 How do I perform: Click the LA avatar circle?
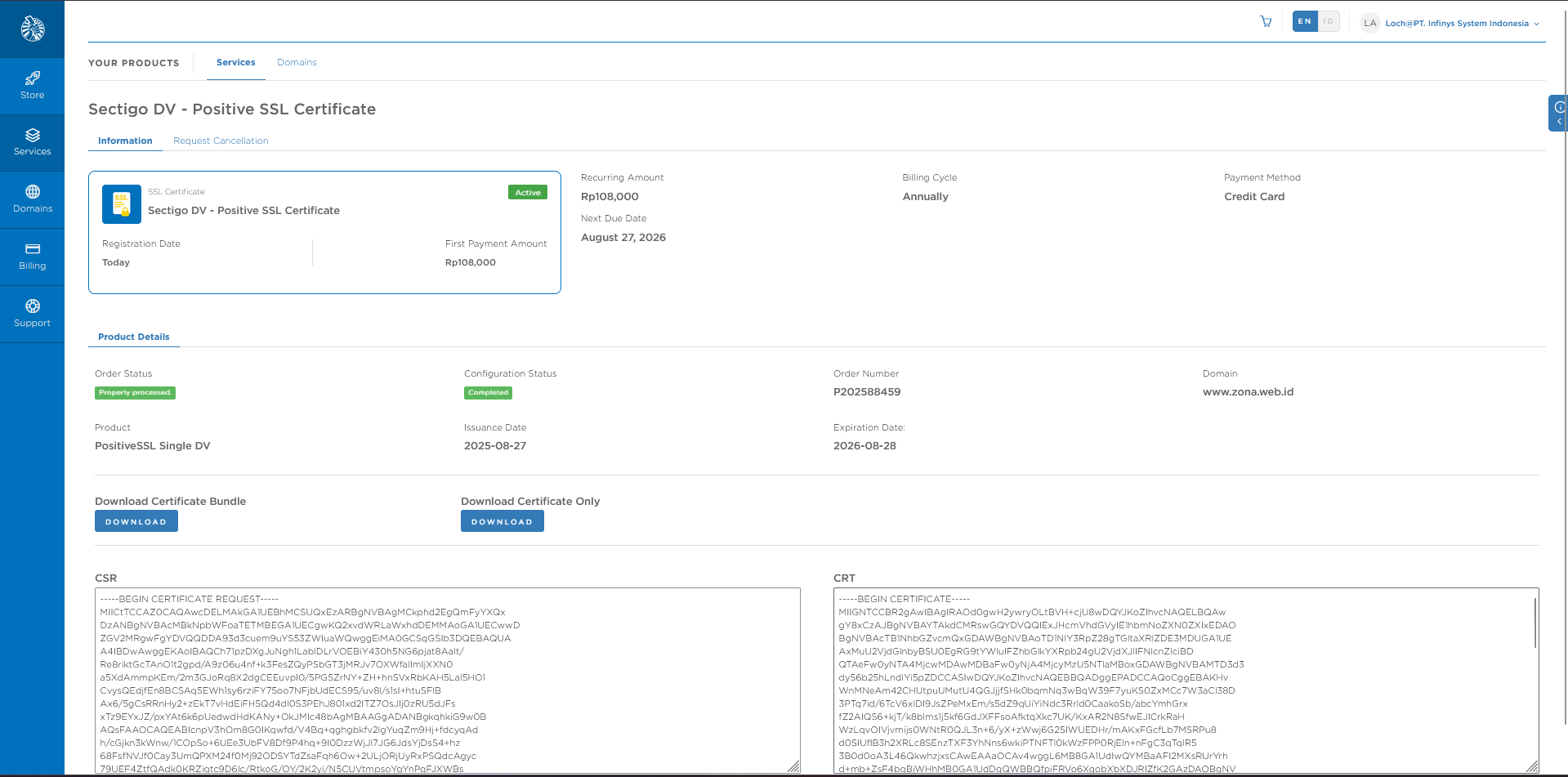pos(1369,23)
